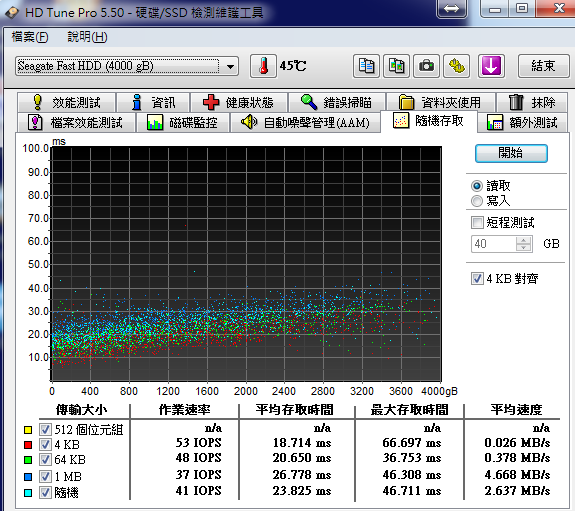Click the red 4 KB color swatch
575x511 pixels.
(28, 445)
